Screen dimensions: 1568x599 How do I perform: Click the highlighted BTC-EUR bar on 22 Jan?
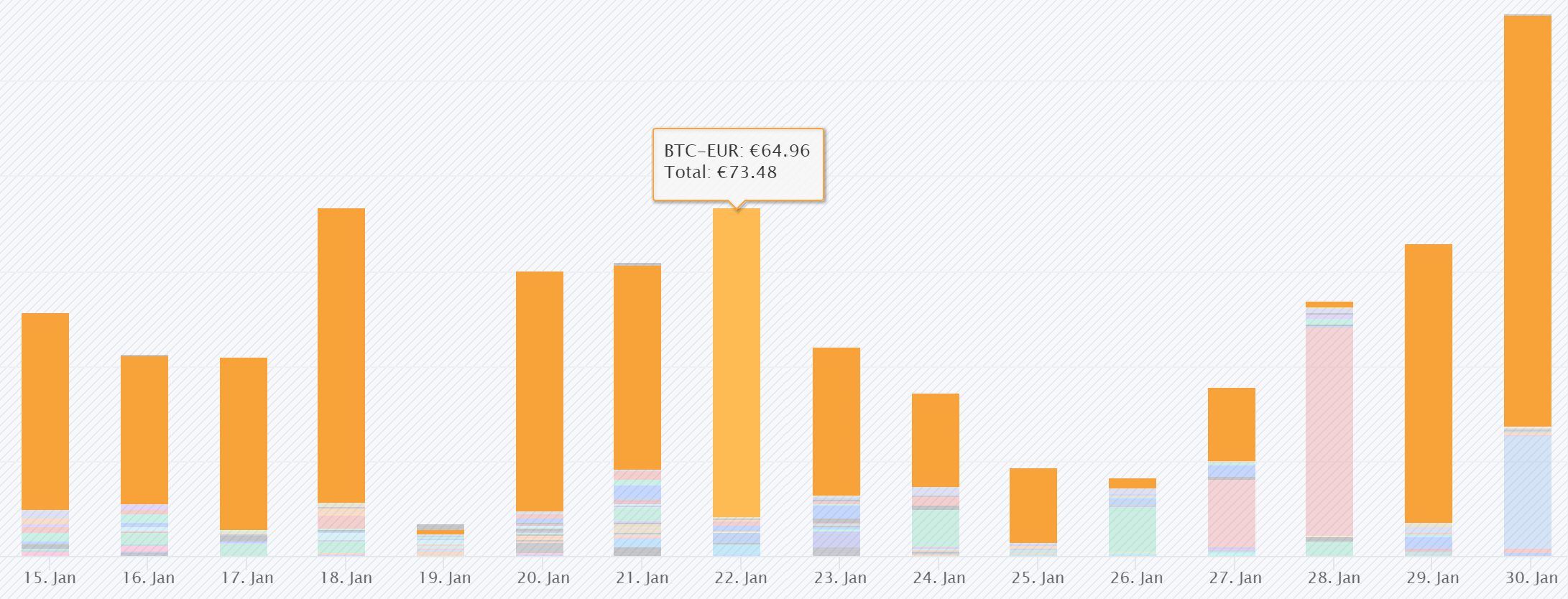pyautogui.click(x=737, y=362)
